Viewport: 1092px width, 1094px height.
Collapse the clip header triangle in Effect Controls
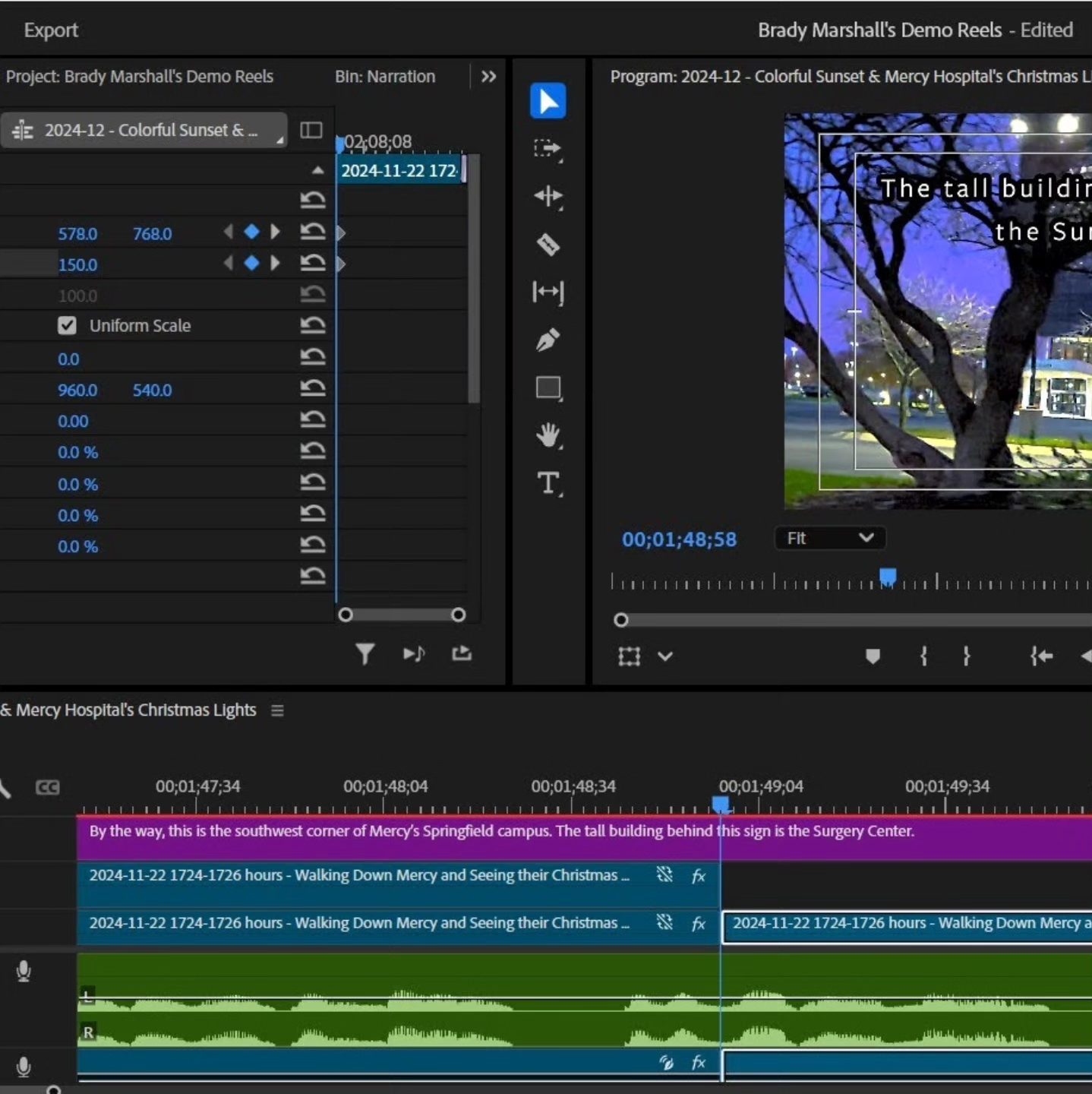tap(317, 170)
